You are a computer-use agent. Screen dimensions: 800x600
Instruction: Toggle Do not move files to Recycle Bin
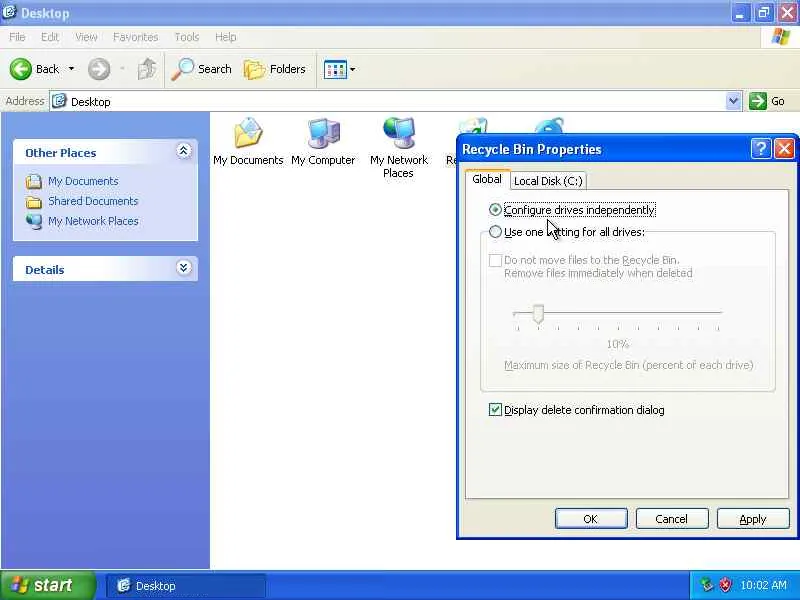(495, 260)
